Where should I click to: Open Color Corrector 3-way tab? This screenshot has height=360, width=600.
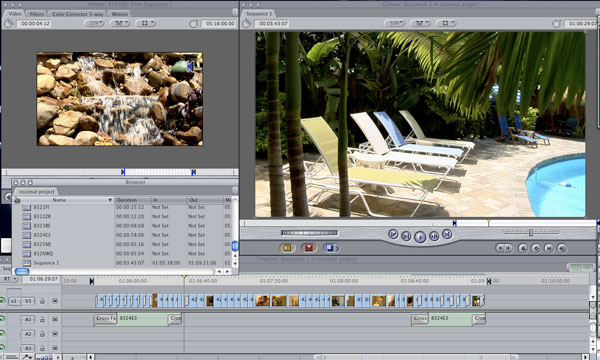tap(78, 14)
